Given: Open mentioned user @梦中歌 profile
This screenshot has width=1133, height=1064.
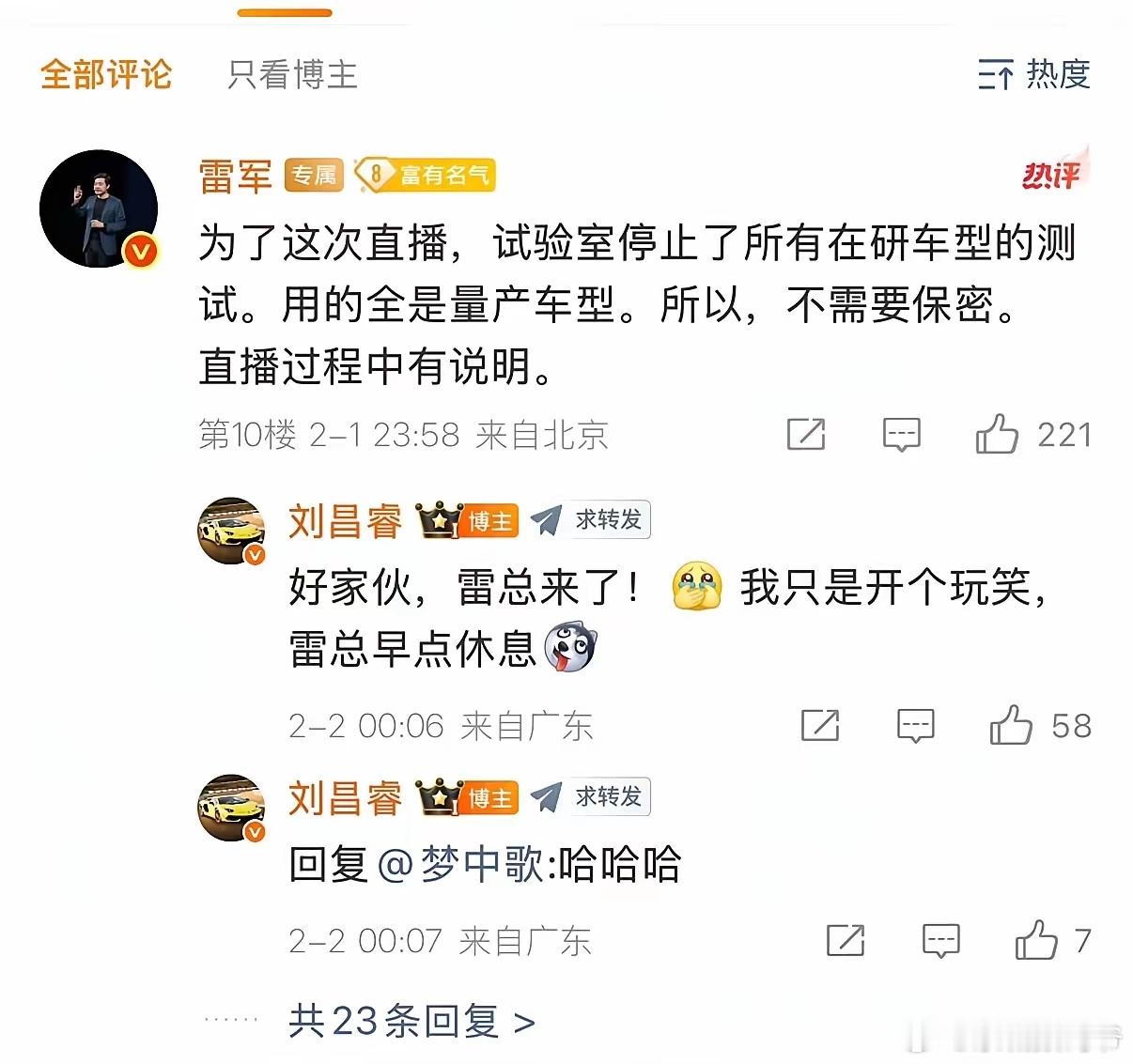Looking at the screenshot, I should pyautogui.click(x=459, y=864).
